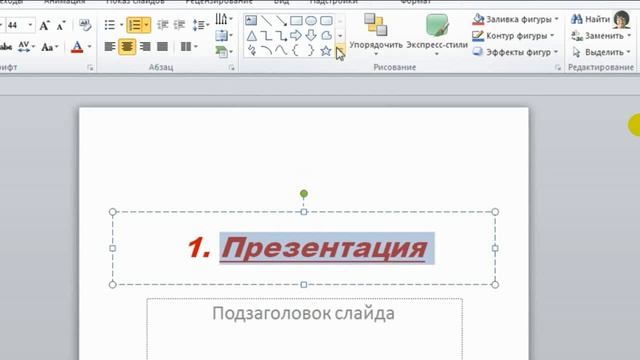Select the Elbow Arrow Connector shape
The image size is (640, 360).
(x=281, y=36)
